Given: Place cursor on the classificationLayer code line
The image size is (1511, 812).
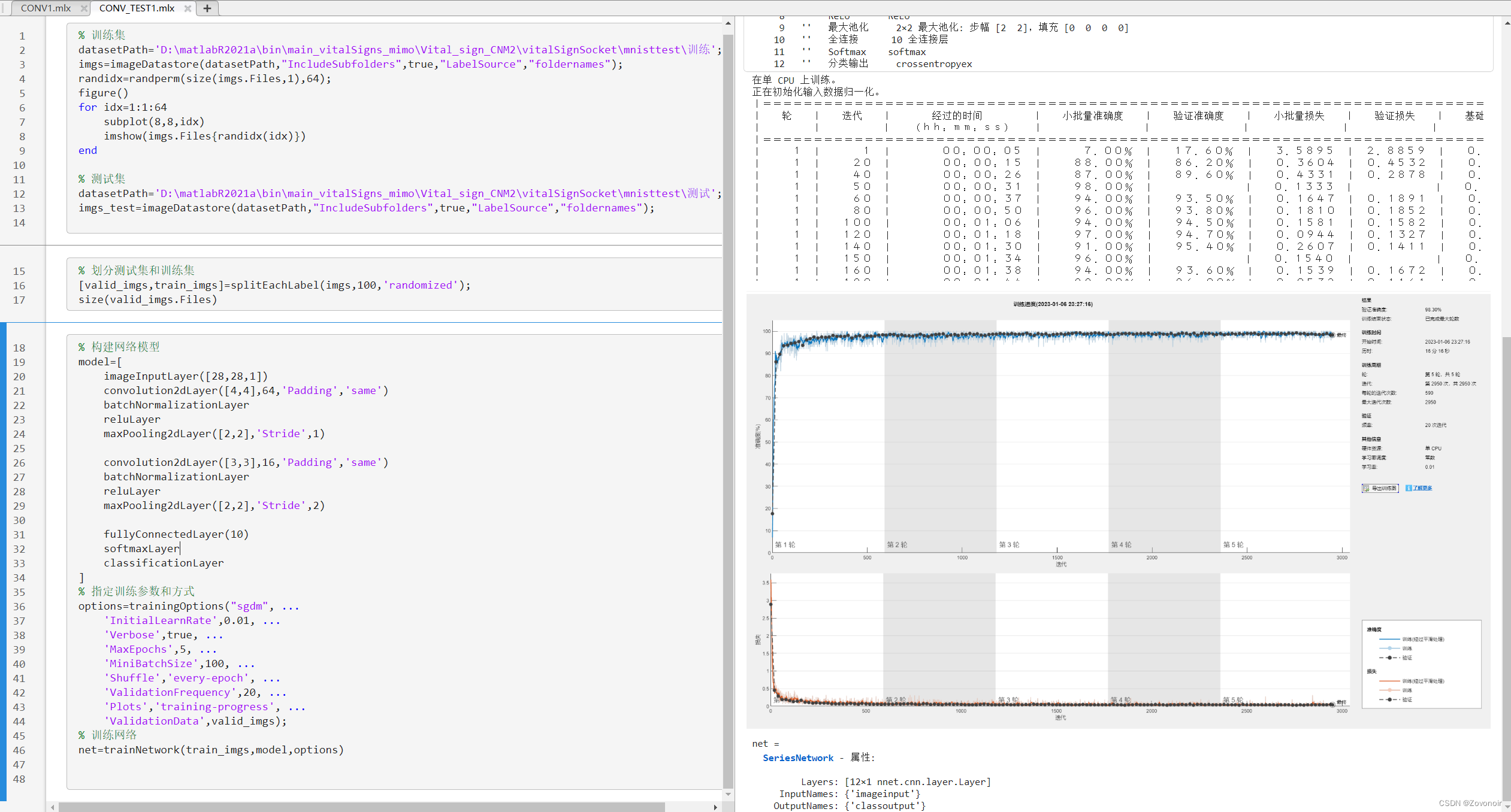Looking at the screenshot, I should [x=164, y=563].
